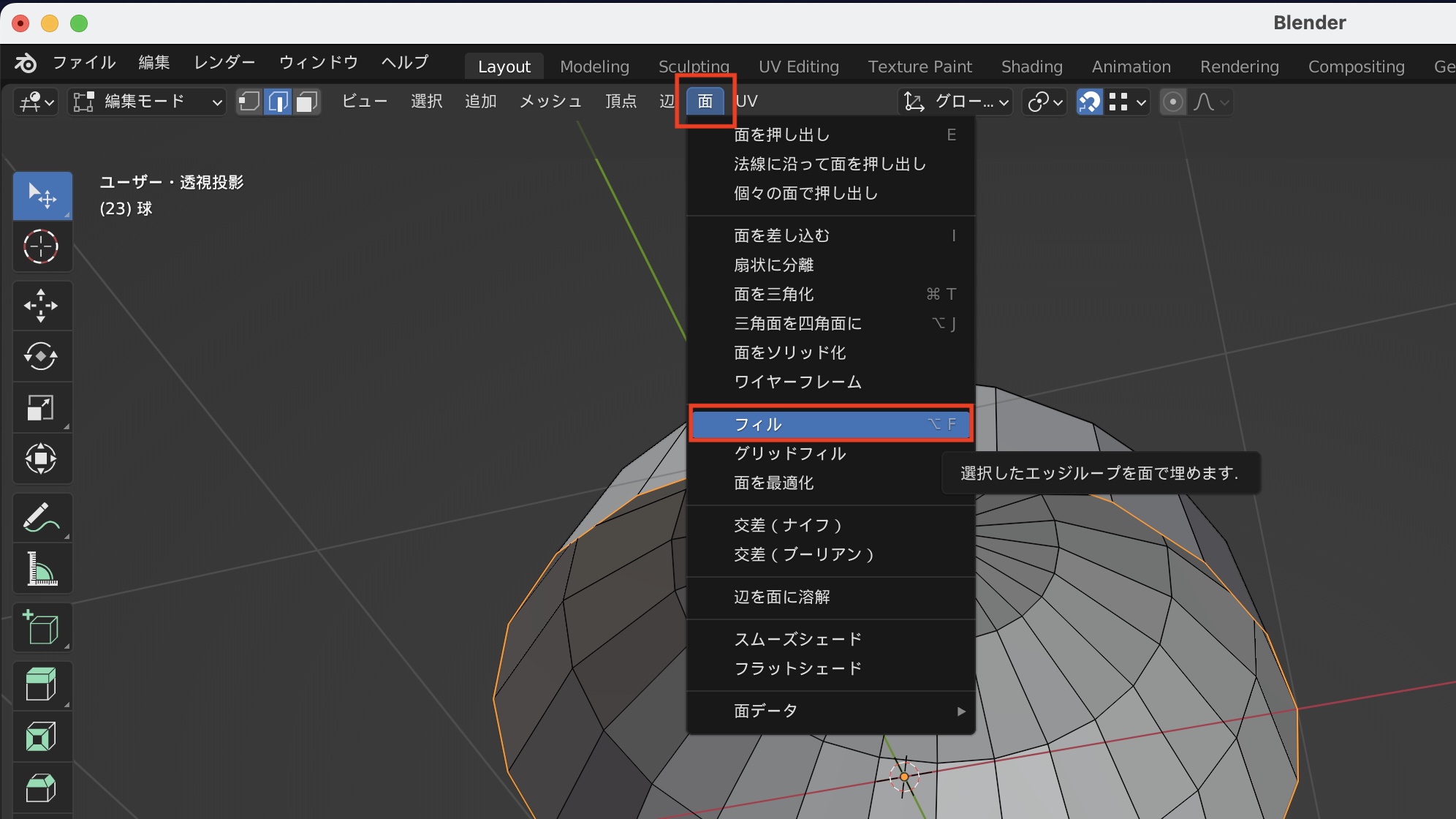Viewport: 1456px width, 819px height.
Task: Enable vertex select mode
Action: click(x=249, y=102)
